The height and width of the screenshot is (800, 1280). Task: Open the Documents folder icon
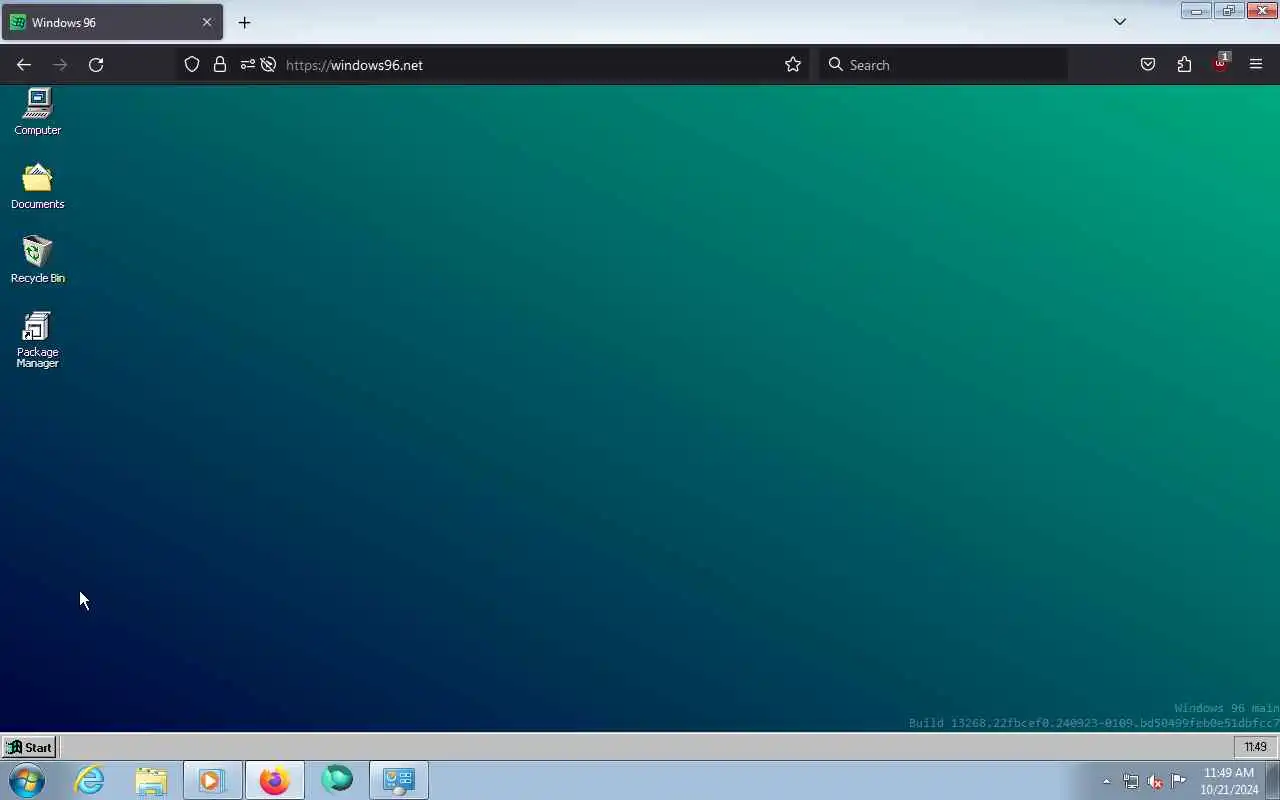pyautogui.click(x=37, y=186)
